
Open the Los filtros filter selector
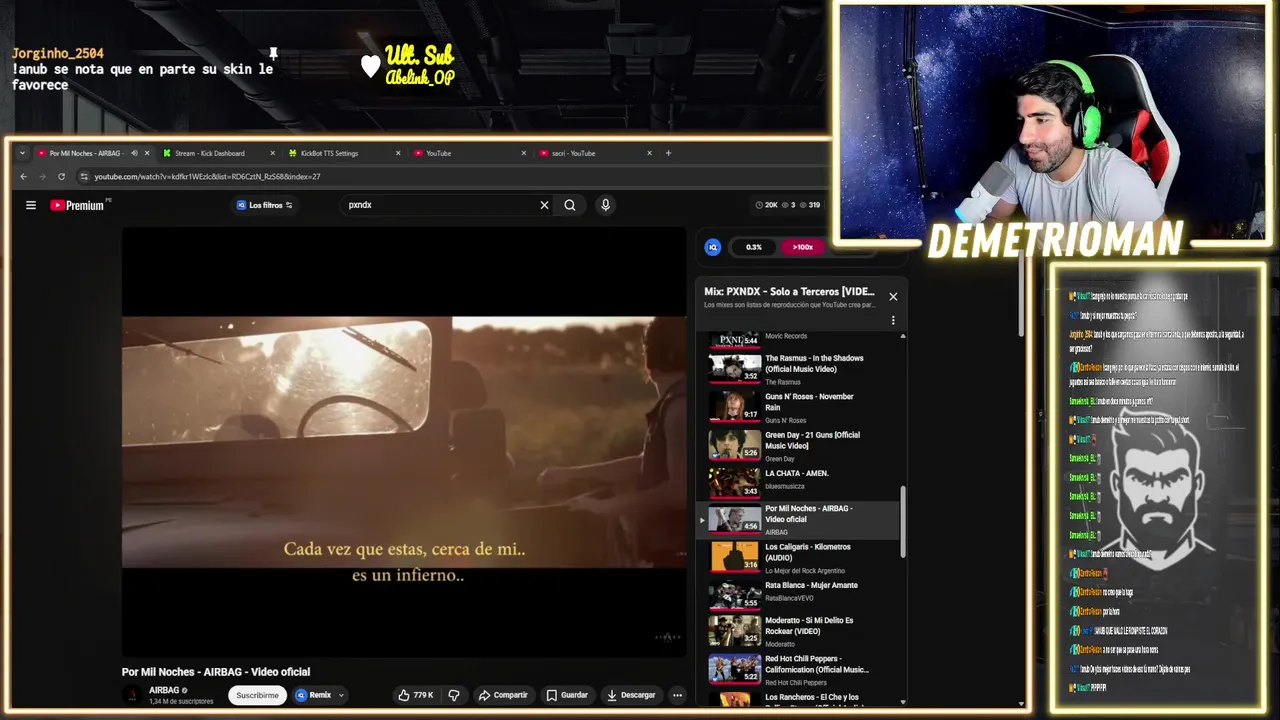(x=264, y=205)
